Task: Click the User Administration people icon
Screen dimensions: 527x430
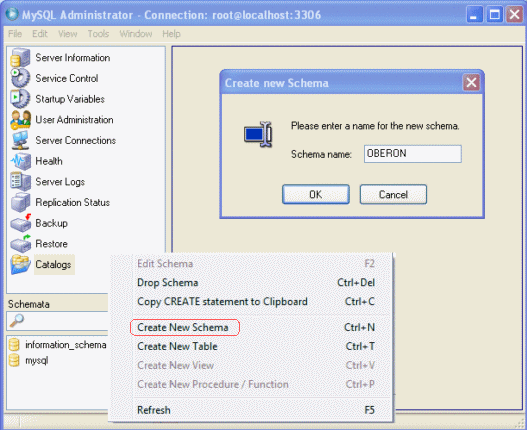Action: 21,120
